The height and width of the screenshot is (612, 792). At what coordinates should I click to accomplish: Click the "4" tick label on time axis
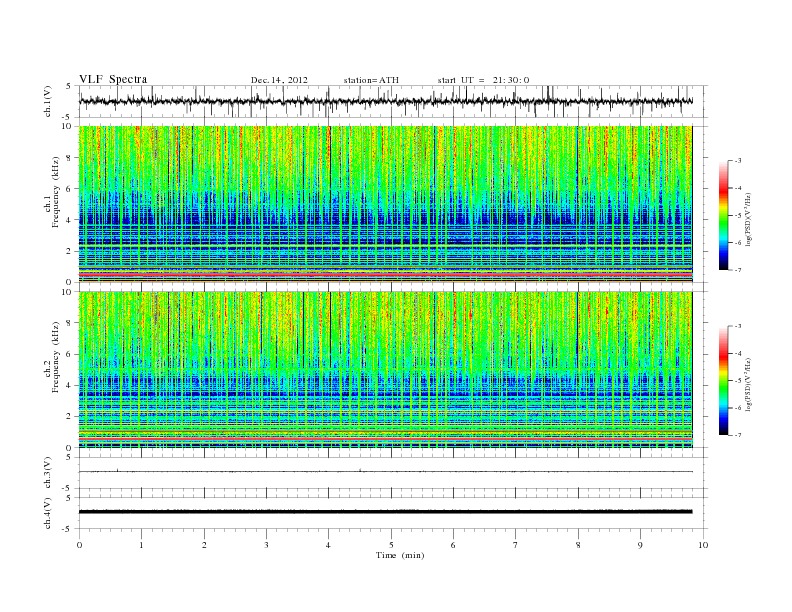pyautogui.click(x=329, y=545)
